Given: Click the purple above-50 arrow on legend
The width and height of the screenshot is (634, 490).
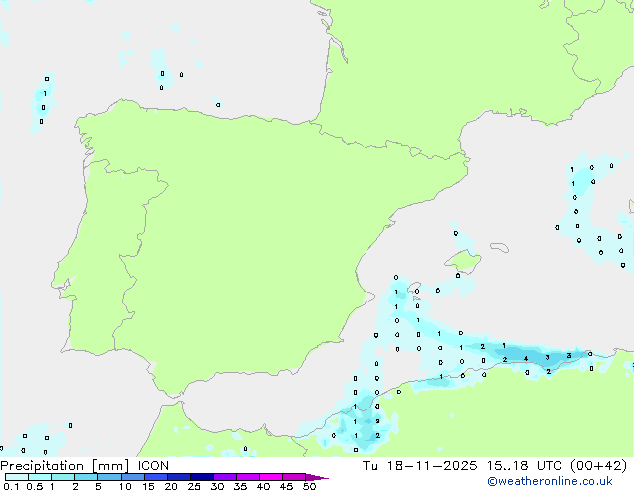Looking at the screenshot, I should pyautogui.click(x=317, y=477).
